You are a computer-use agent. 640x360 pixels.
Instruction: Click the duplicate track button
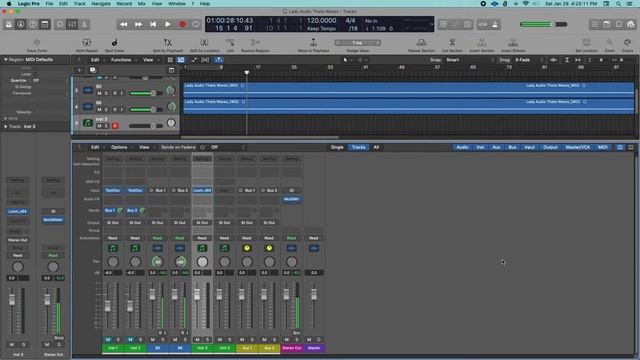tap(93, 70)
